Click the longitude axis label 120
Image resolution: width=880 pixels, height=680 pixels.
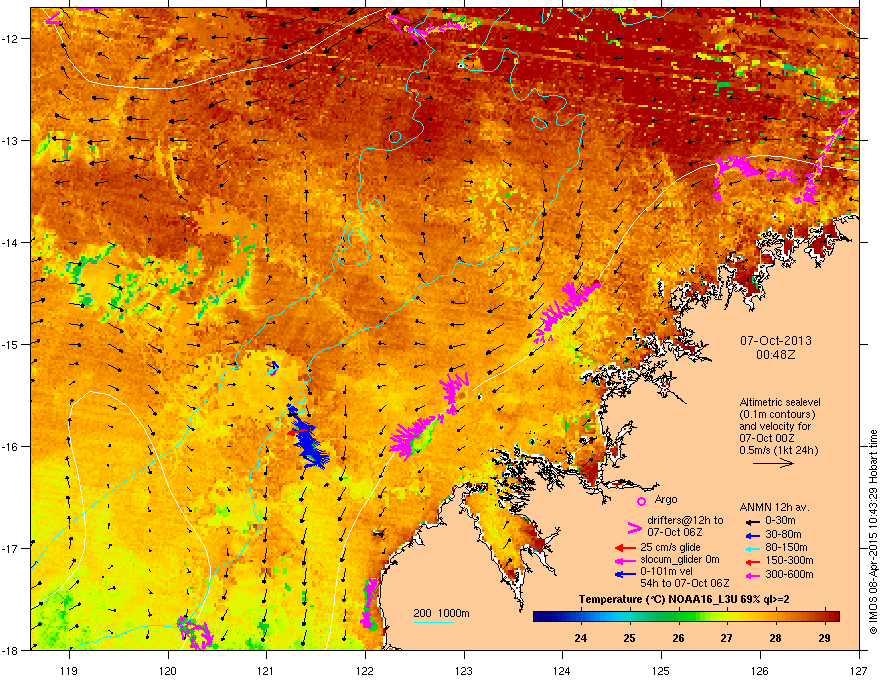(x=168, y=670)
